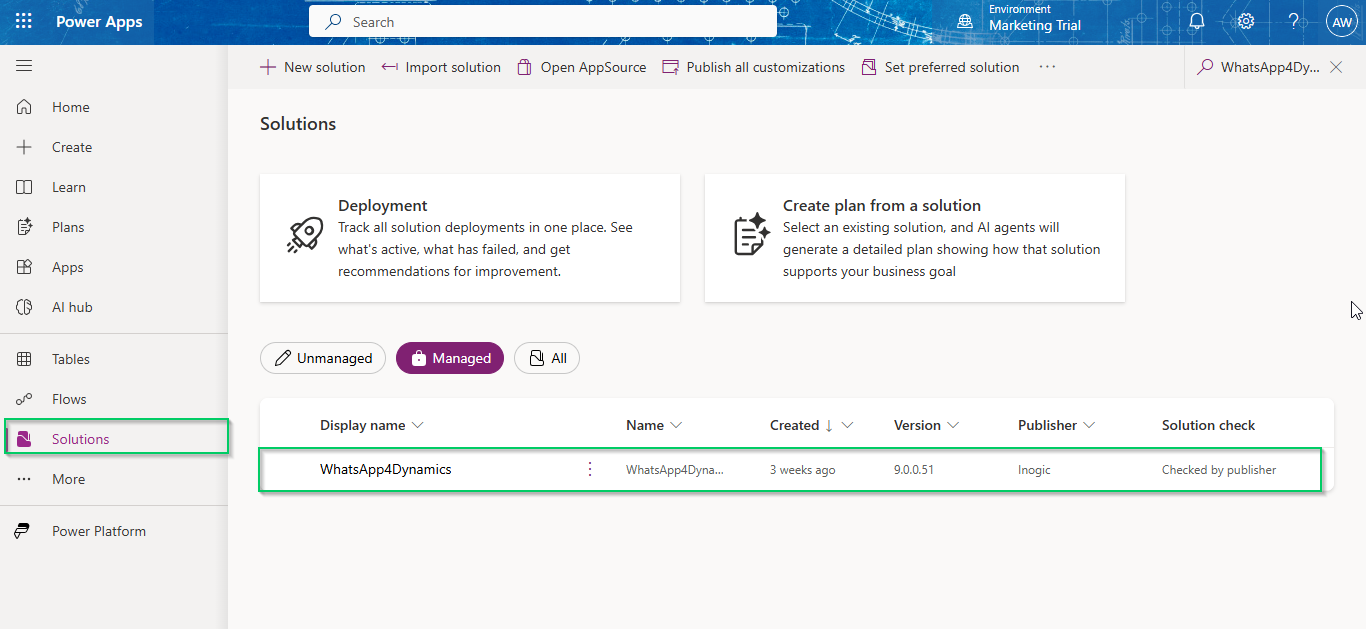Select the All filter pill

click(547, 358)
